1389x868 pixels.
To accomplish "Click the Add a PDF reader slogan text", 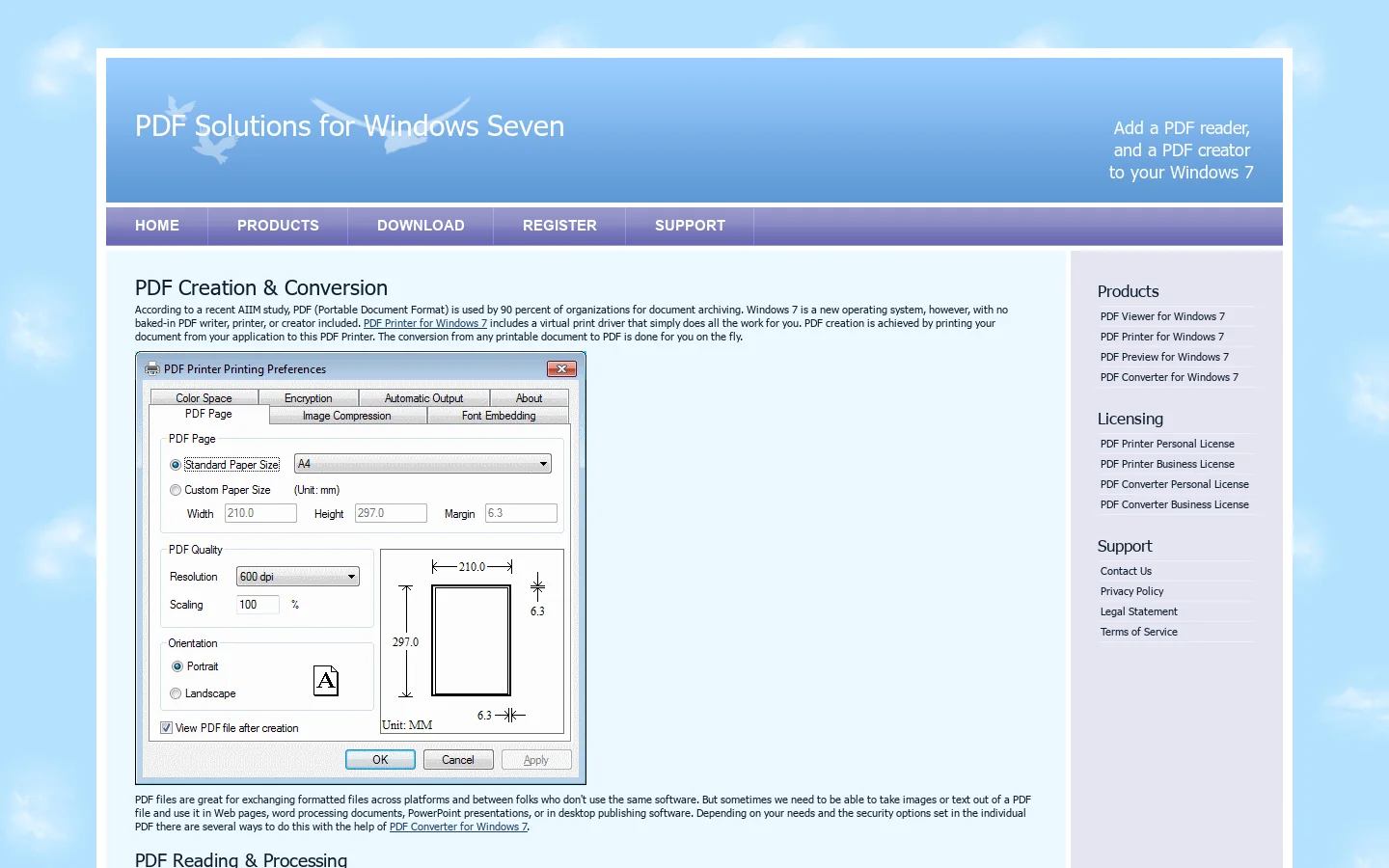I will pos(1182,150).
